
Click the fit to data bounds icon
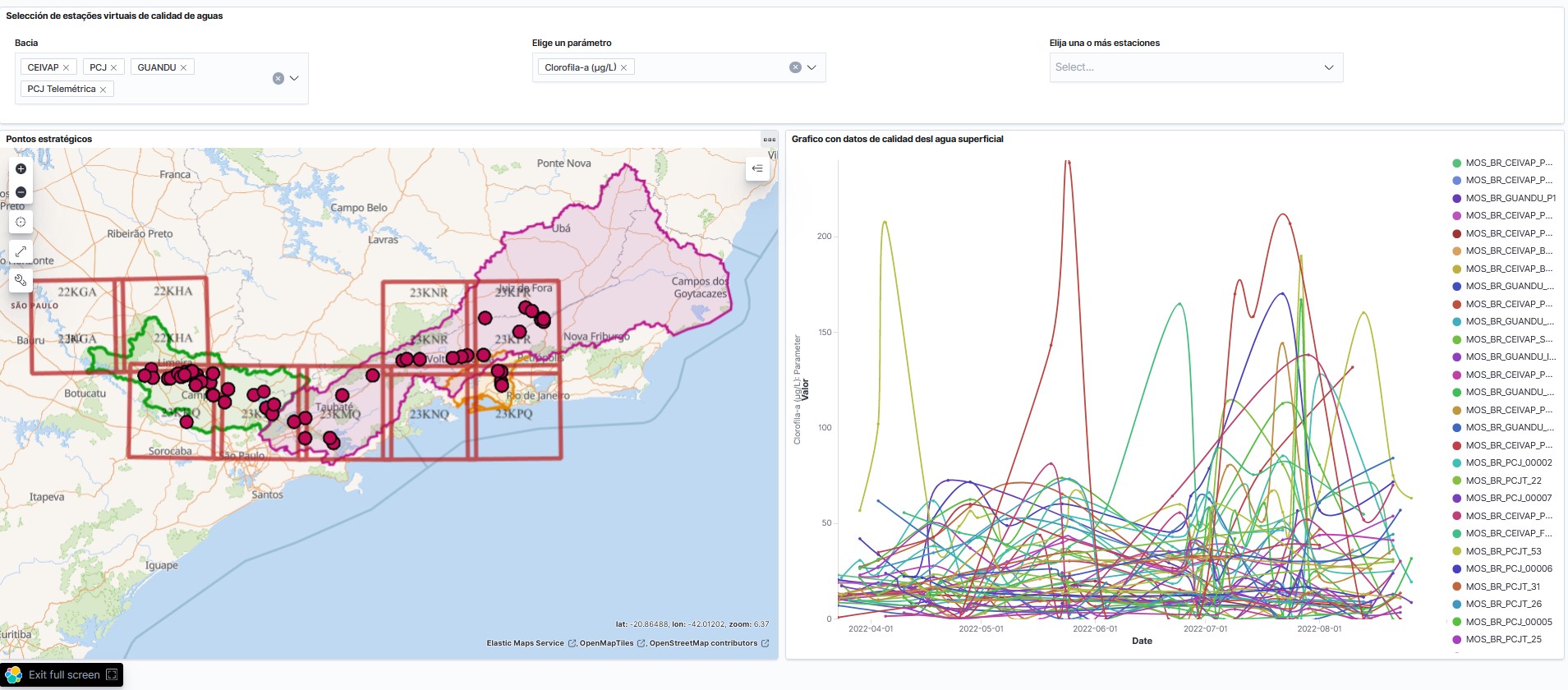[21, 222]
